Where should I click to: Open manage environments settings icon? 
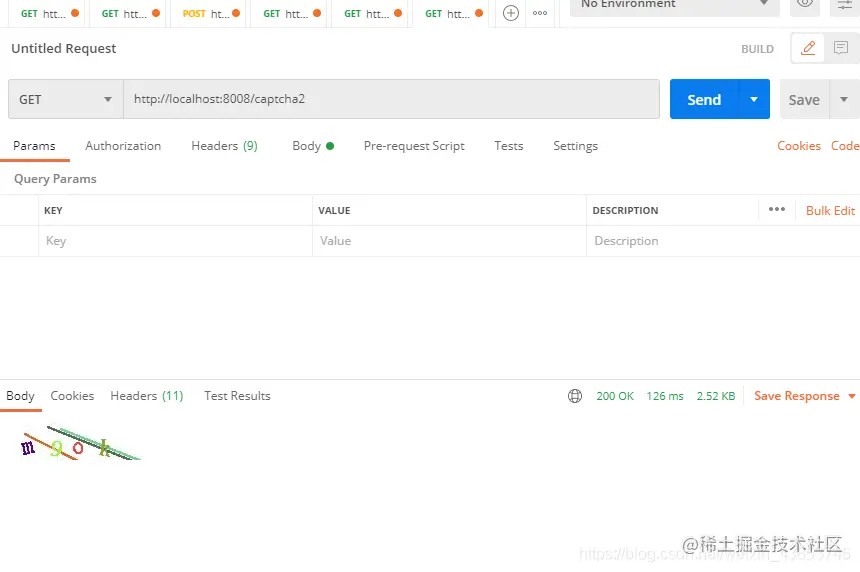pyautogui.click(x=845, y=5)
